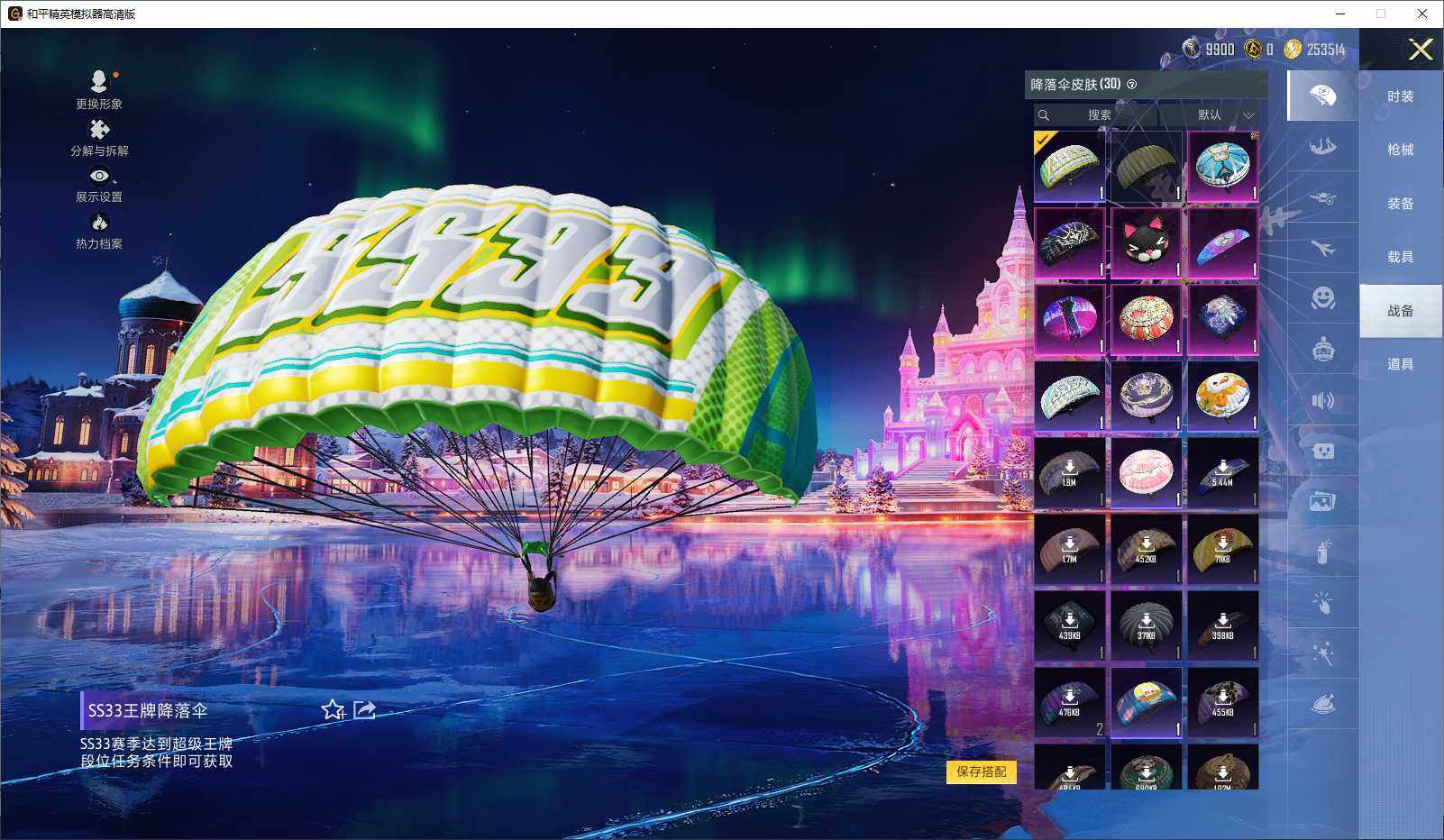Select the airplane category icon
This screenshot has width=1444, height=840.
1322,248
